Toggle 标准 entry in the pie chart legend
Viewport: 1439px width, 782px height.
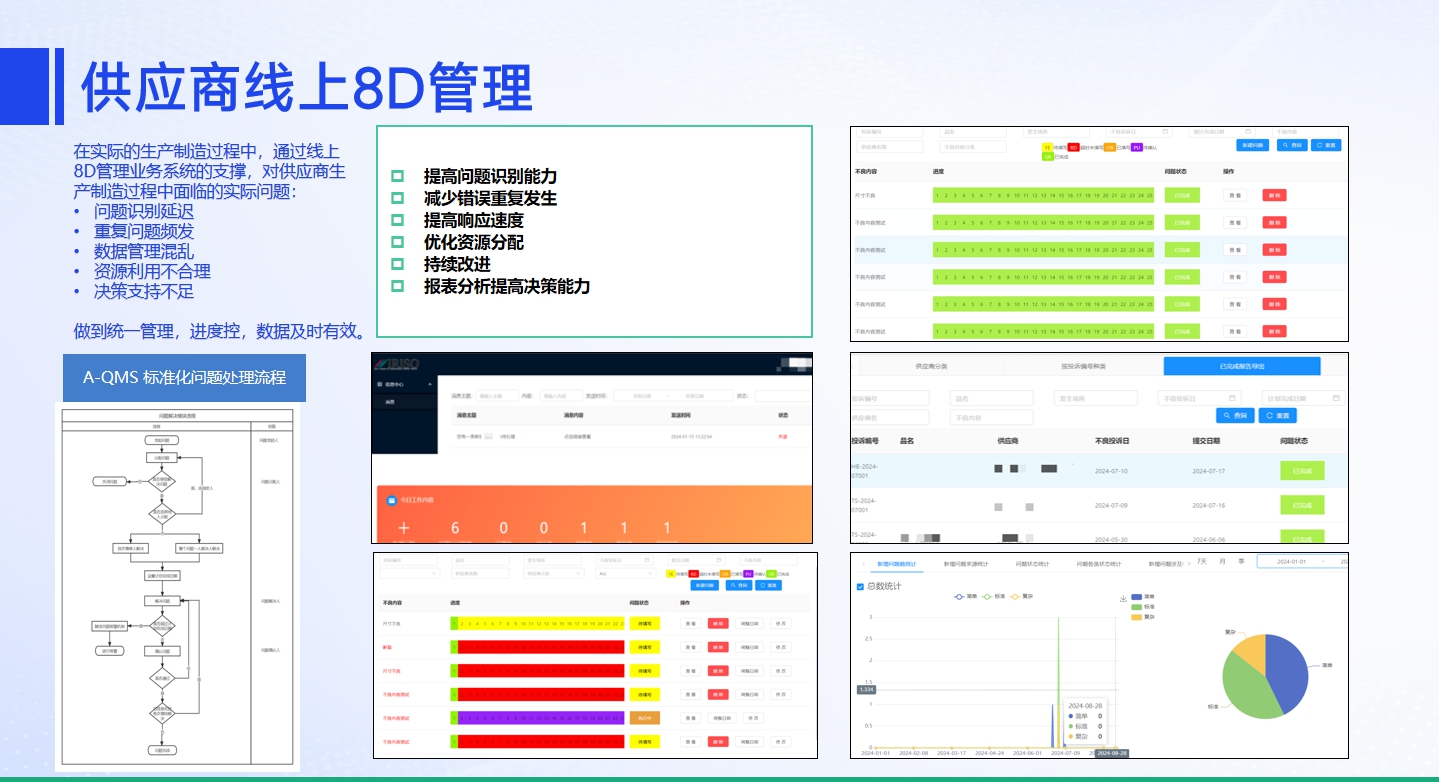pos(1144,606)
